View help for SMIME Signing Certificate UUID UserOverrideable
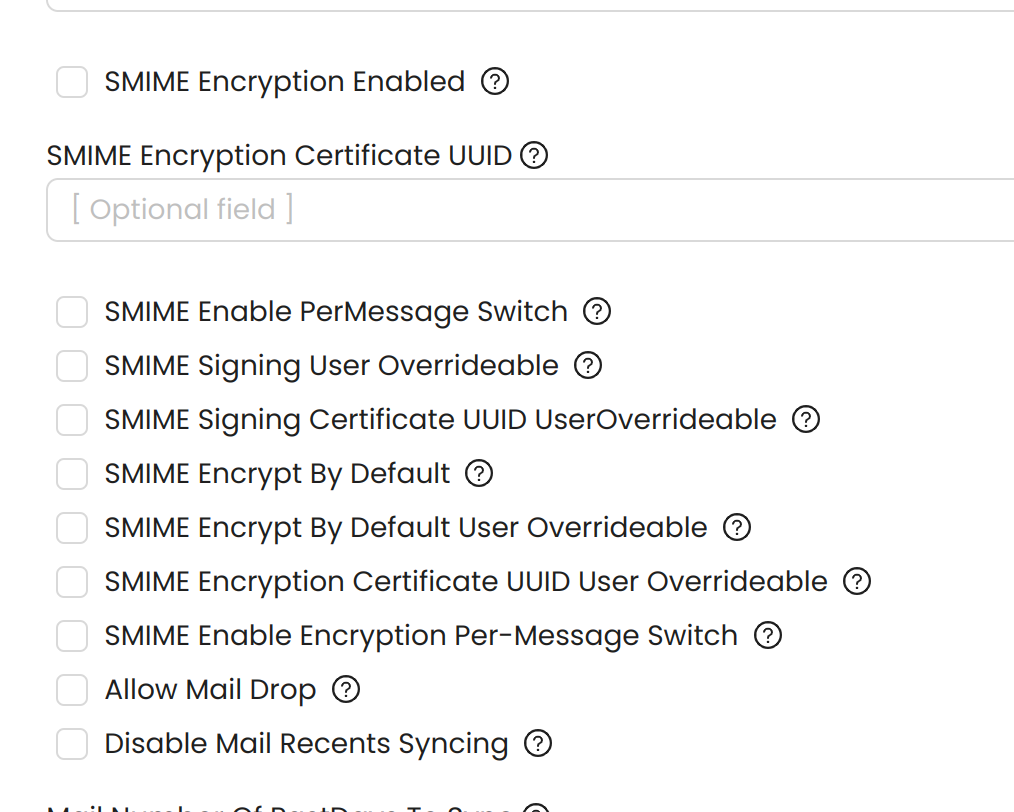 [x=806, y=419]
